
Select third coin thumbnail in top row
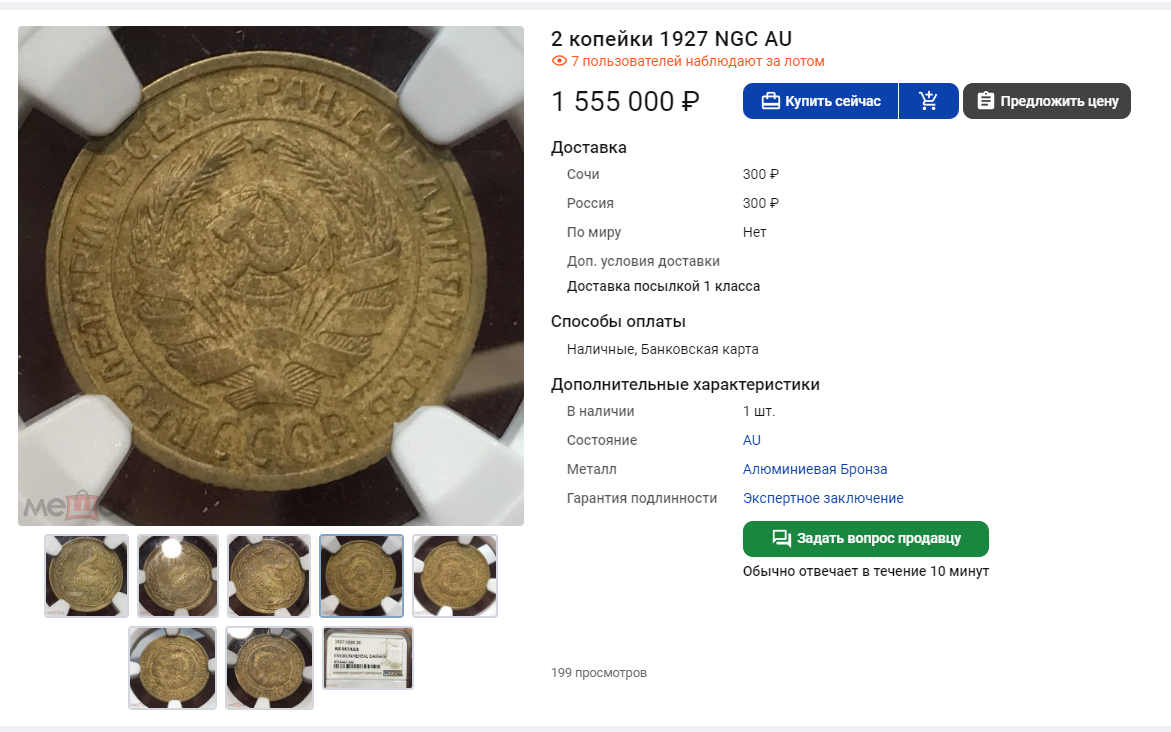point(269,576)
